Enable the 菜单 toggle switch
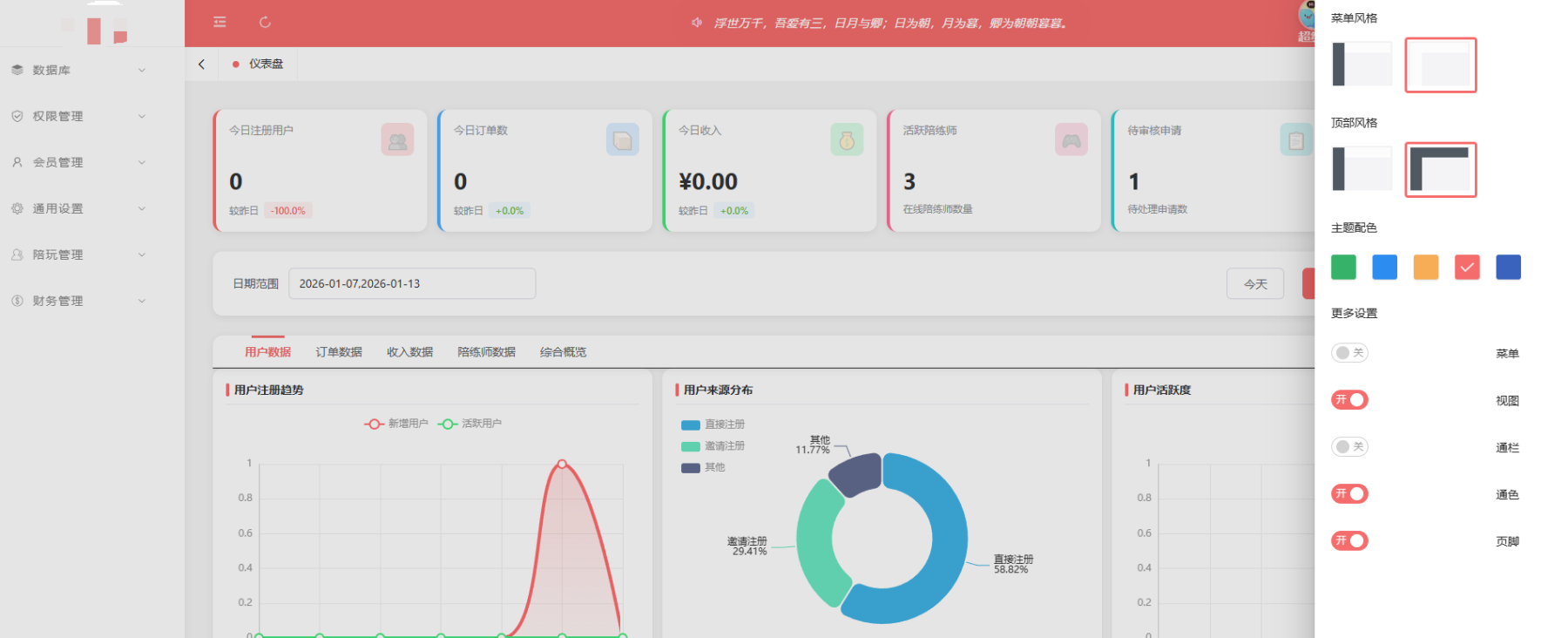 (x=1349, y=353)
